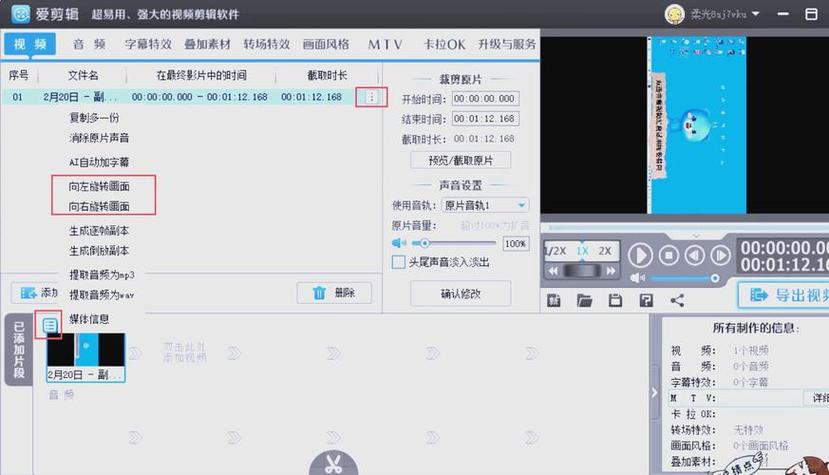Adjust the 原片音量 slider
This screenshot has height=475, width=829.
pyautogui.click(x=454, y=243)
